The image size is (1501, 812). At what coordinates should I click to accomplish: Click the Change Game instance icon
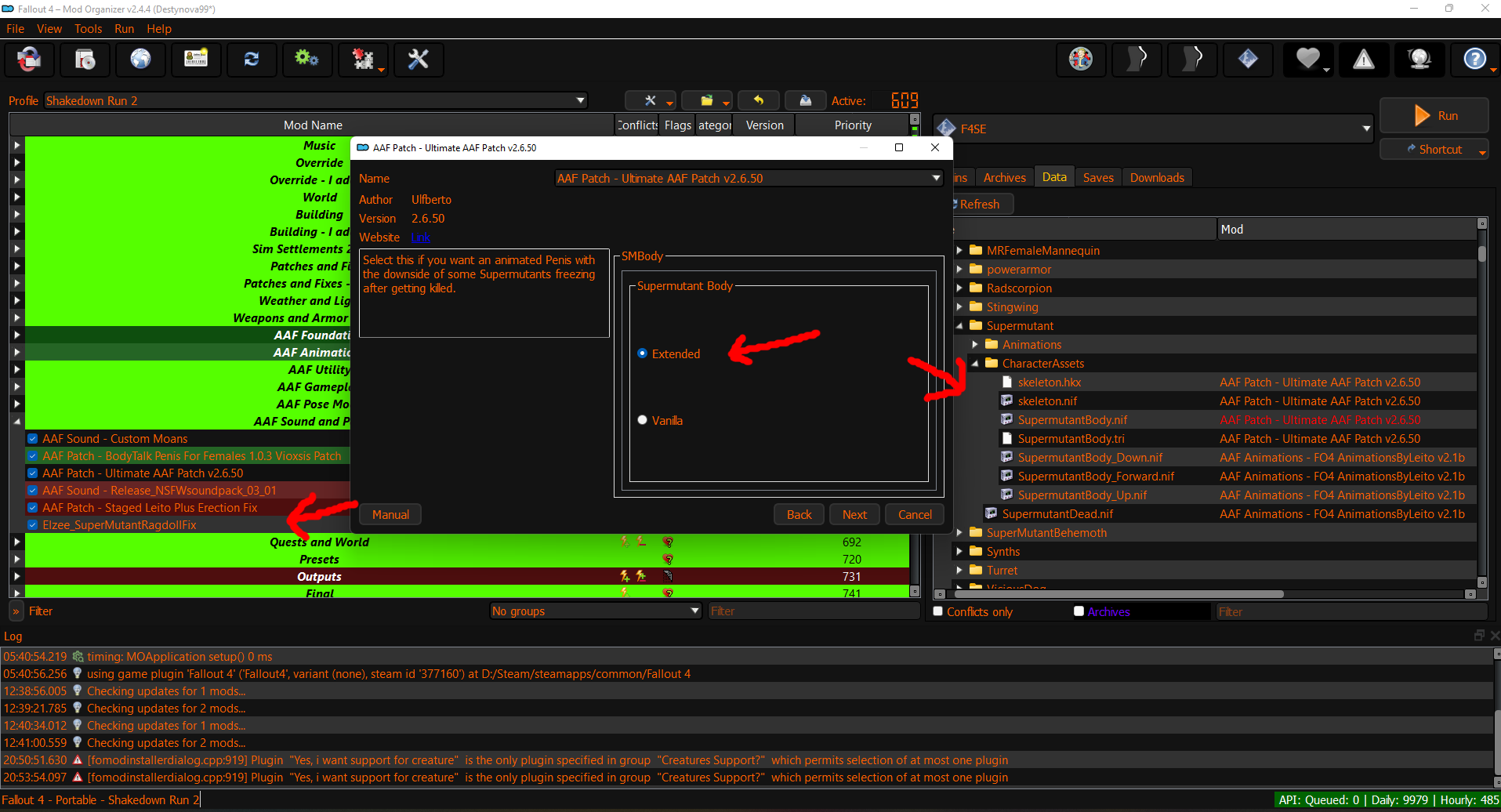point(30,60)
